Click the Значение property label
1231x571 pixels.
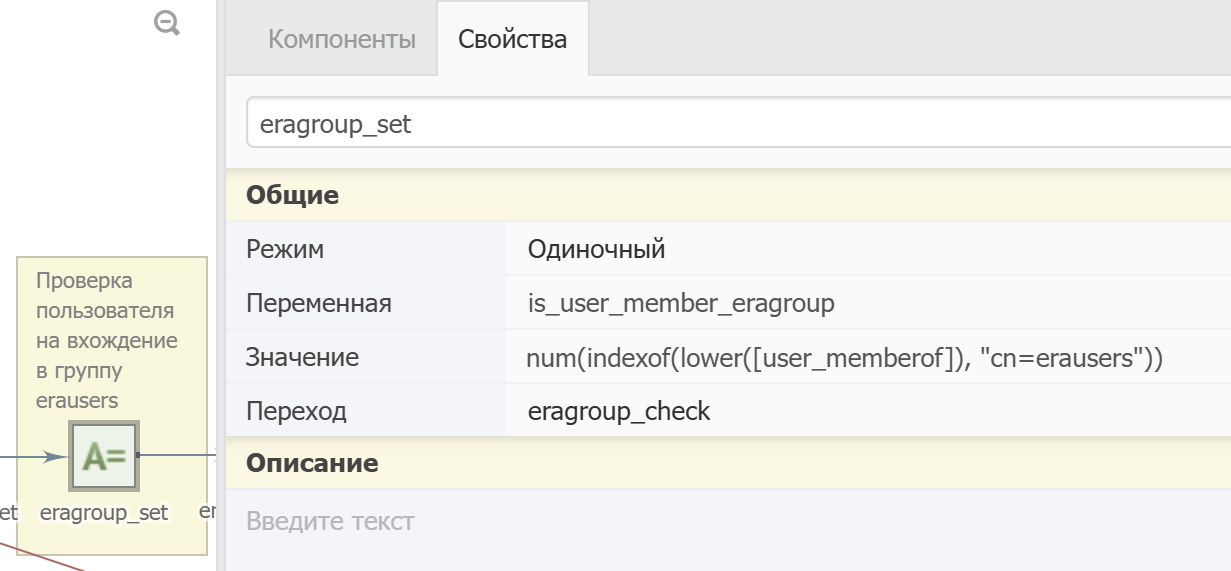302,357
